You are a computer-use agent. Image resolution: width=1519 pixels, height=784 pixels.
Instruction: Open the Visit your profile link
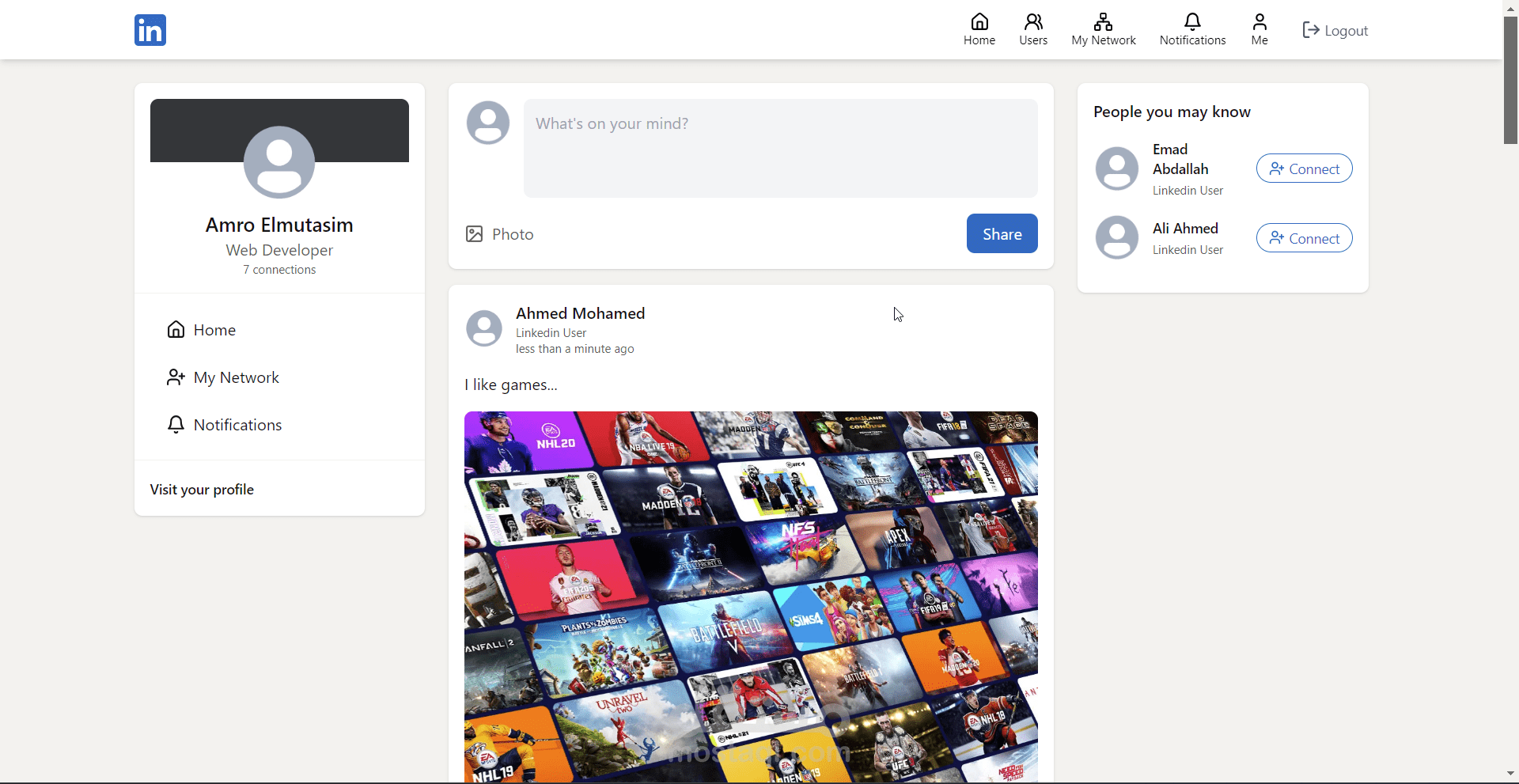point(202,490)
